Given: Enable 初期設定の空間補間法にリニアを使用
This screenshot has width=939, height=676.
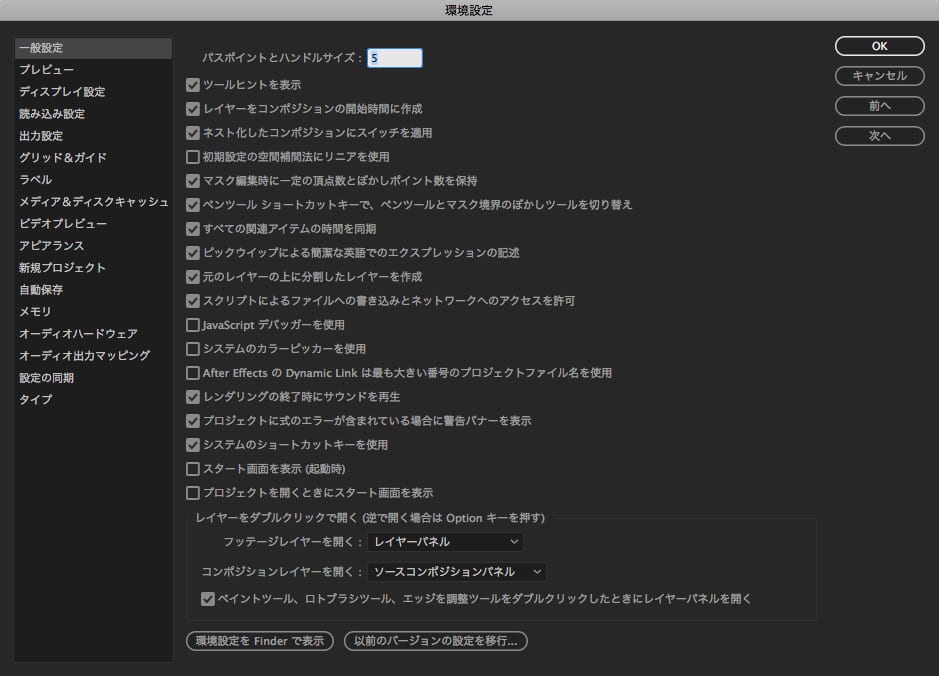Looking at the screenshot, I should (x=193, y=157).
